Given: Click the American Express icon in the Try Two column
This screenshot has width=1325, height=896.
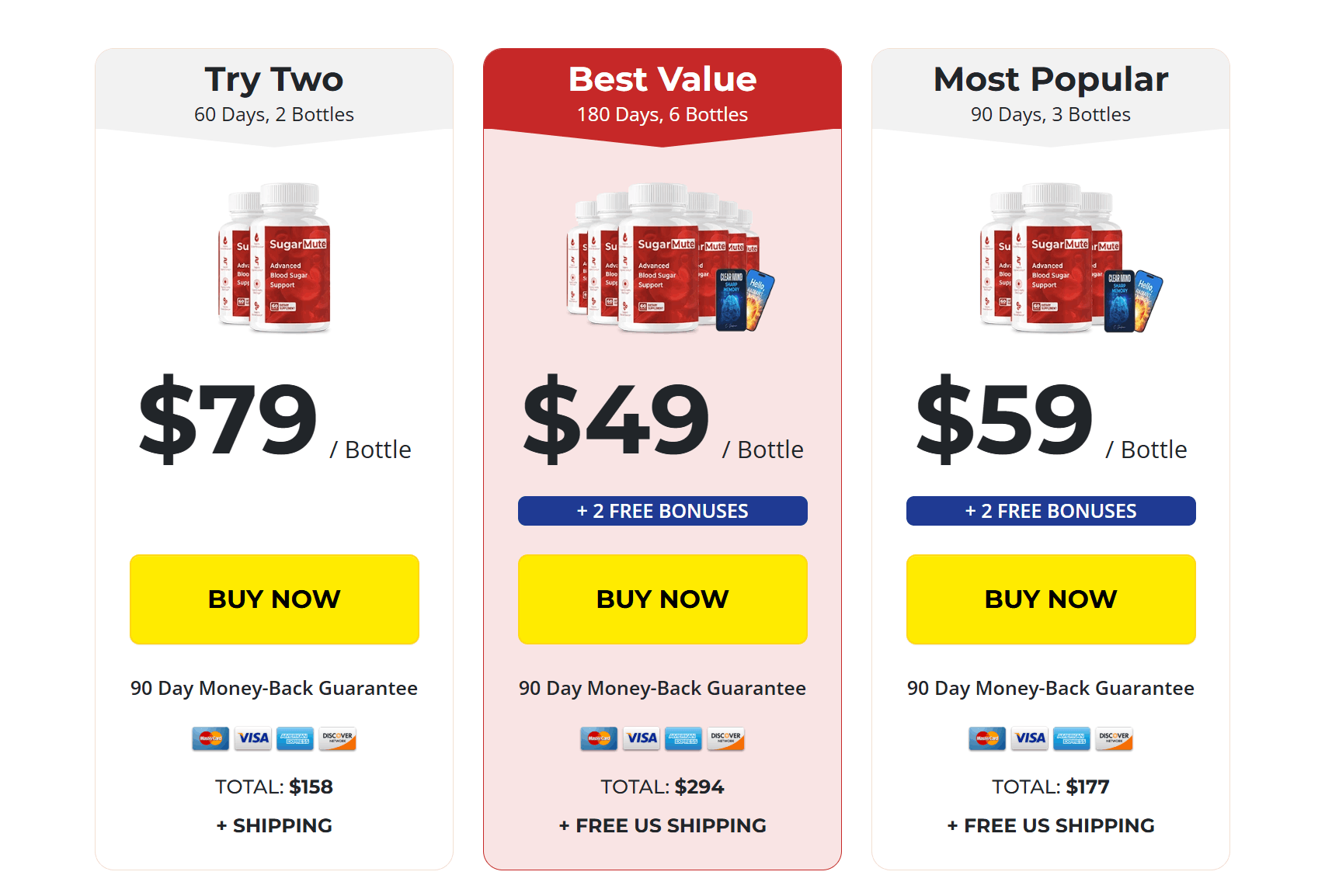Looking at the screenshot, I should point(295,738).
